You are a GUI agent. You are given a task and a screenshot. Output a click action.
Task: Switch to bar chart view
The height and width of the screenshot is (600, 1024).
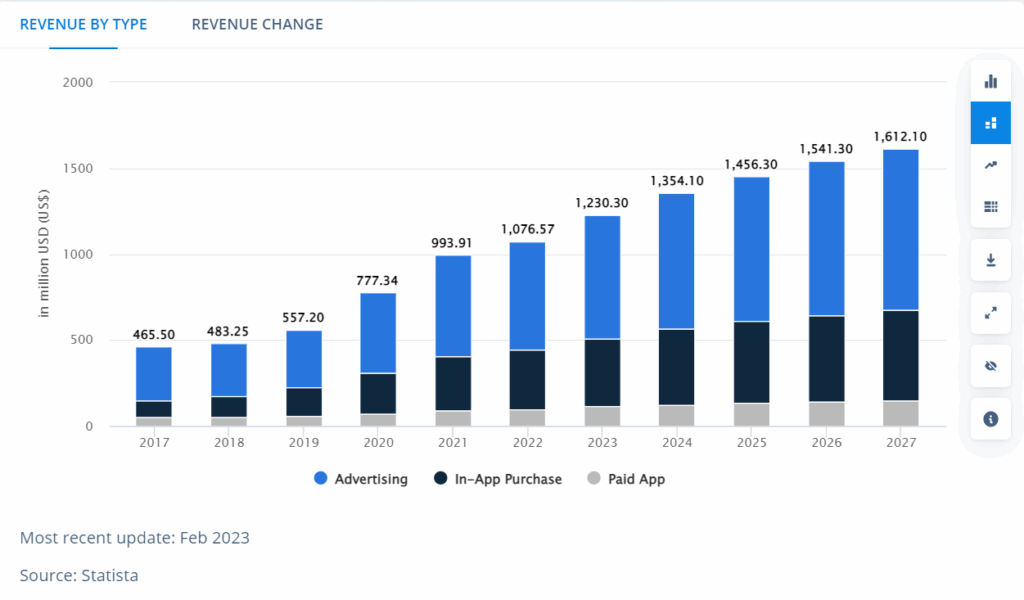(x=990, y=80)
